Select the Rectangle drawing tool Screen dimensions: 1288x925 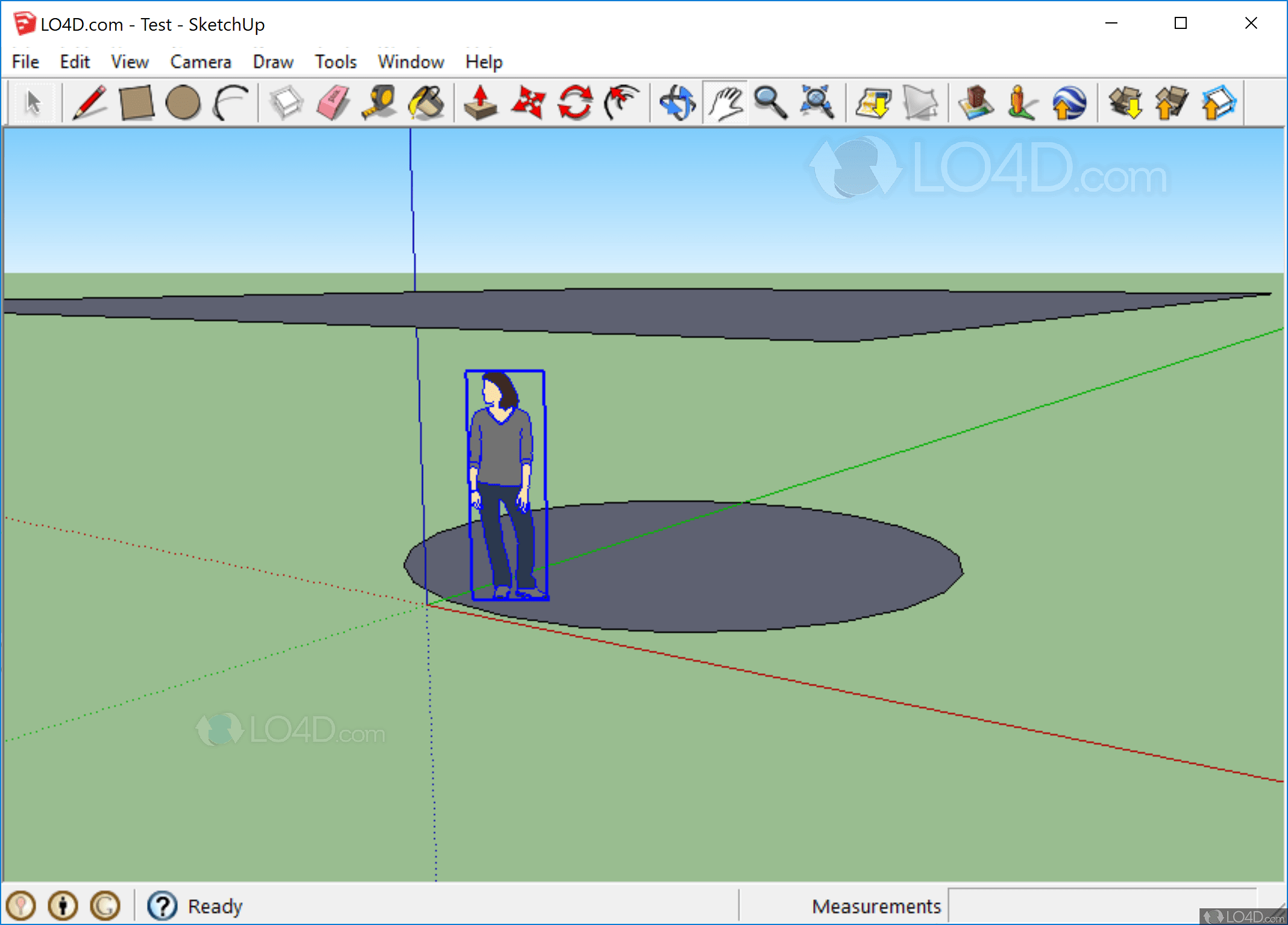(x=136, y=103)
